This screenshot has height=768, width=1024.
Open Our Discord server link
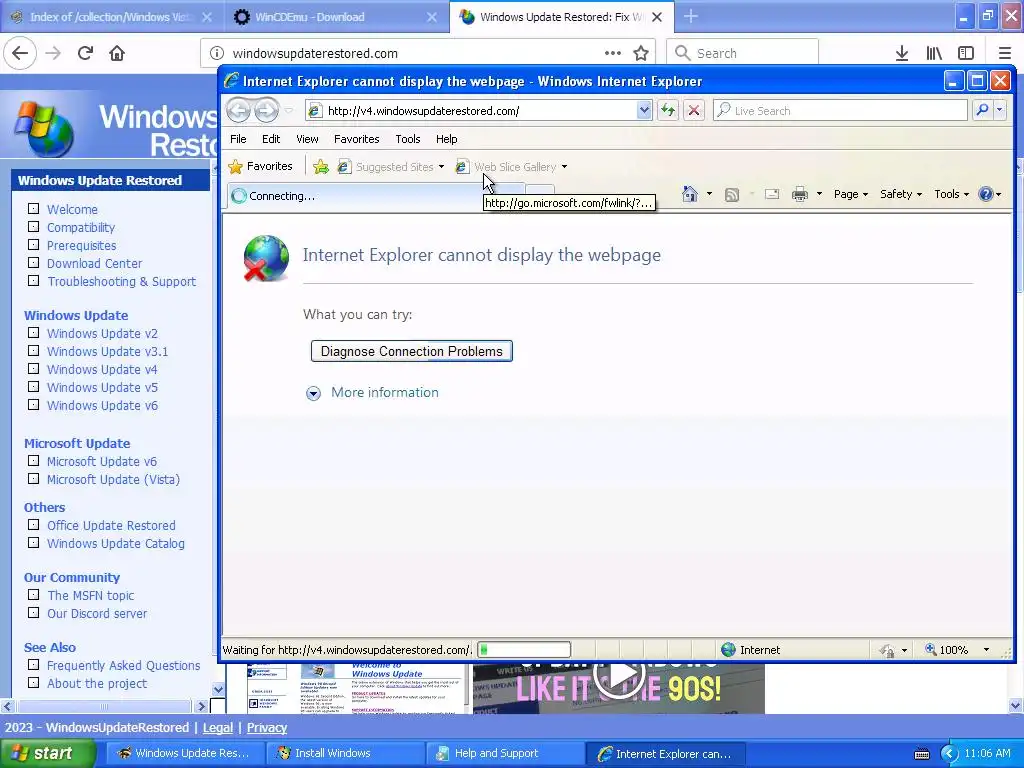pos(97,614)
